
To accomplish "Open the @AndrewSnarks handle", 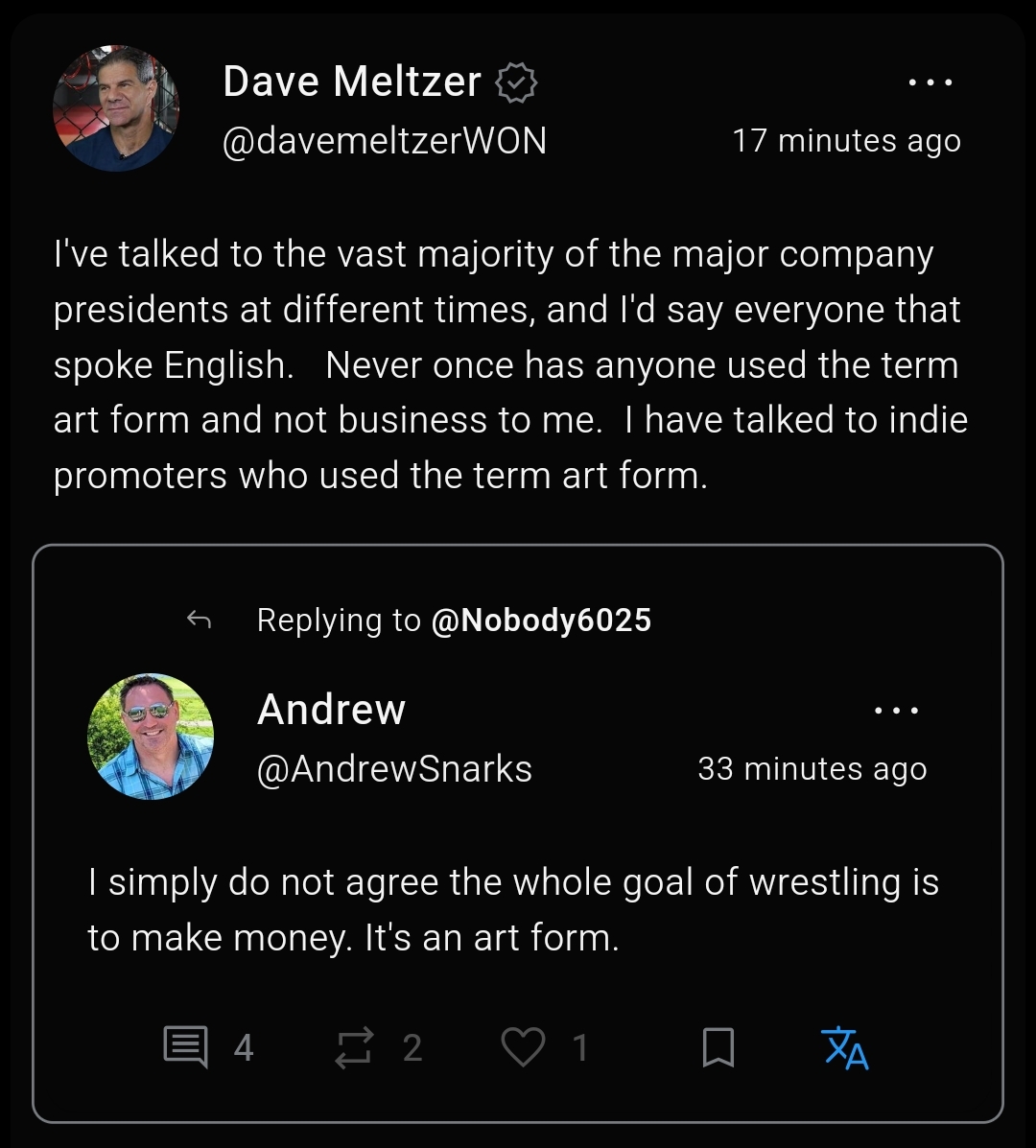I will coord(394,769).
